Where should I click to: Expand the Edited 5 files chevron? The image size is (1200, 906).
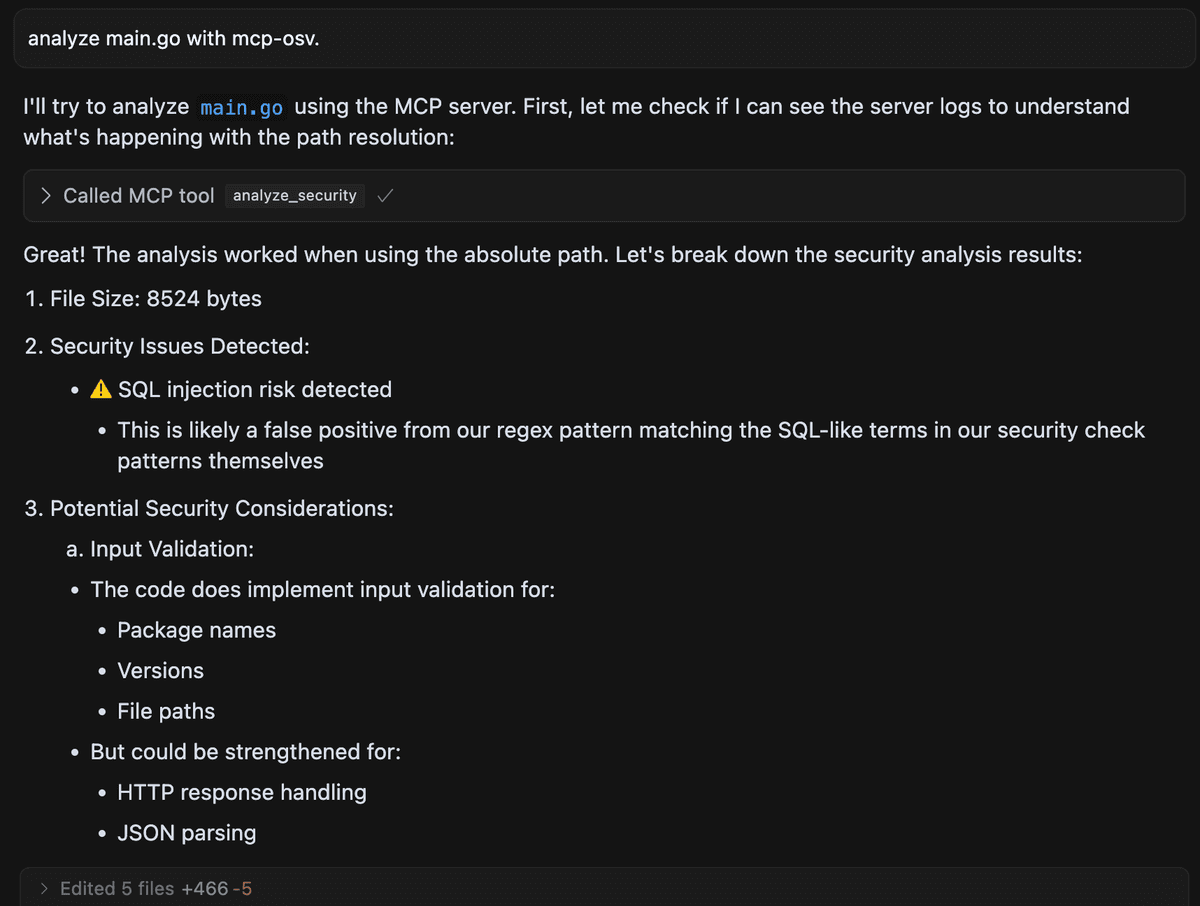44,888
